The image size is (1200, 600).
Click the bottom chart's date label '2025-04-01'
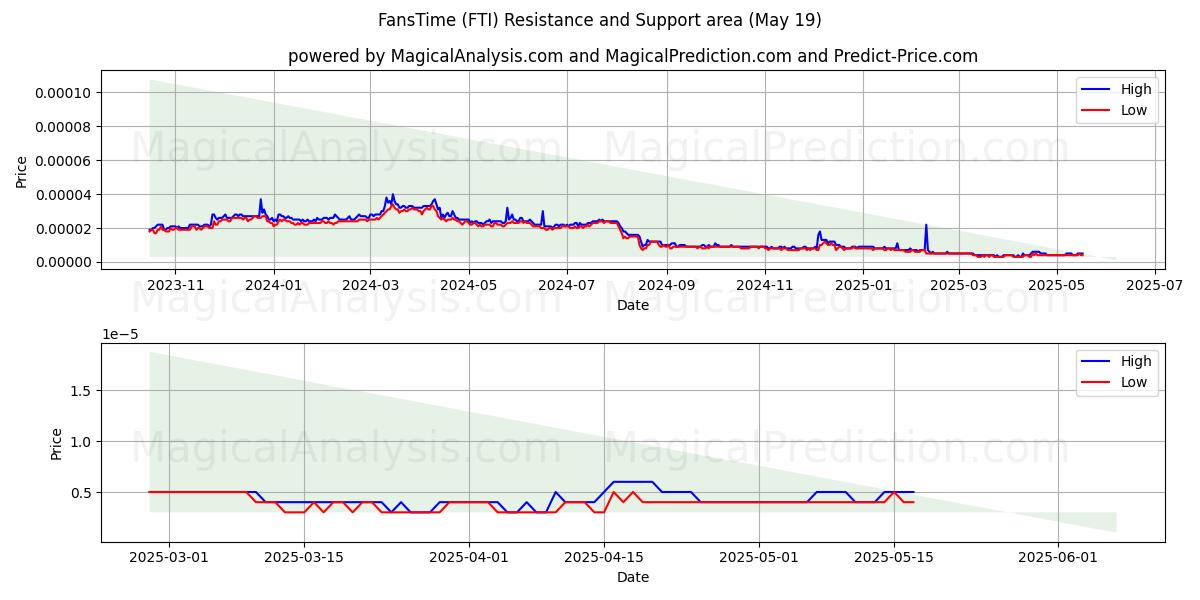pos(470,557)
